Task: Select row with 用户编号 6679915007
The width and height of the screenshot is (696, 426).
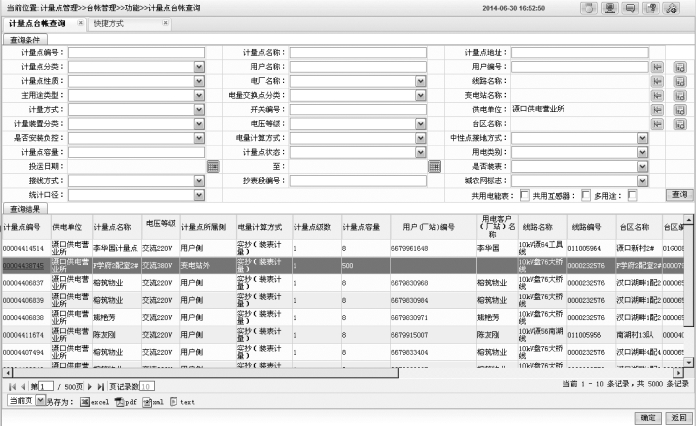Action: (x=343, y=335)
